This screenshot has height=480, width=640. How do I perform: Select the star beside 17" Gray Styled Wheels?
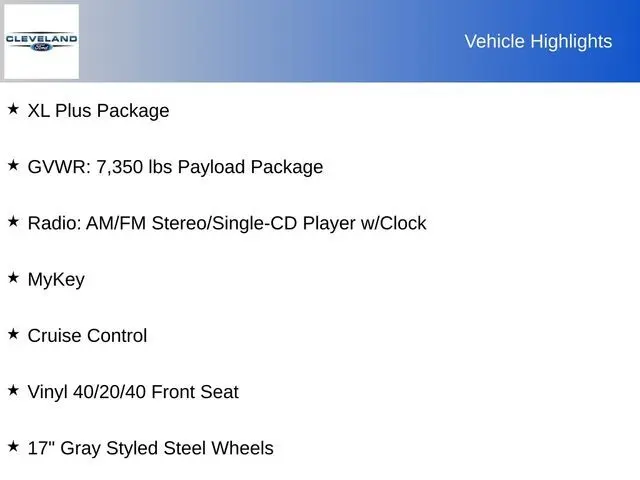13,447
